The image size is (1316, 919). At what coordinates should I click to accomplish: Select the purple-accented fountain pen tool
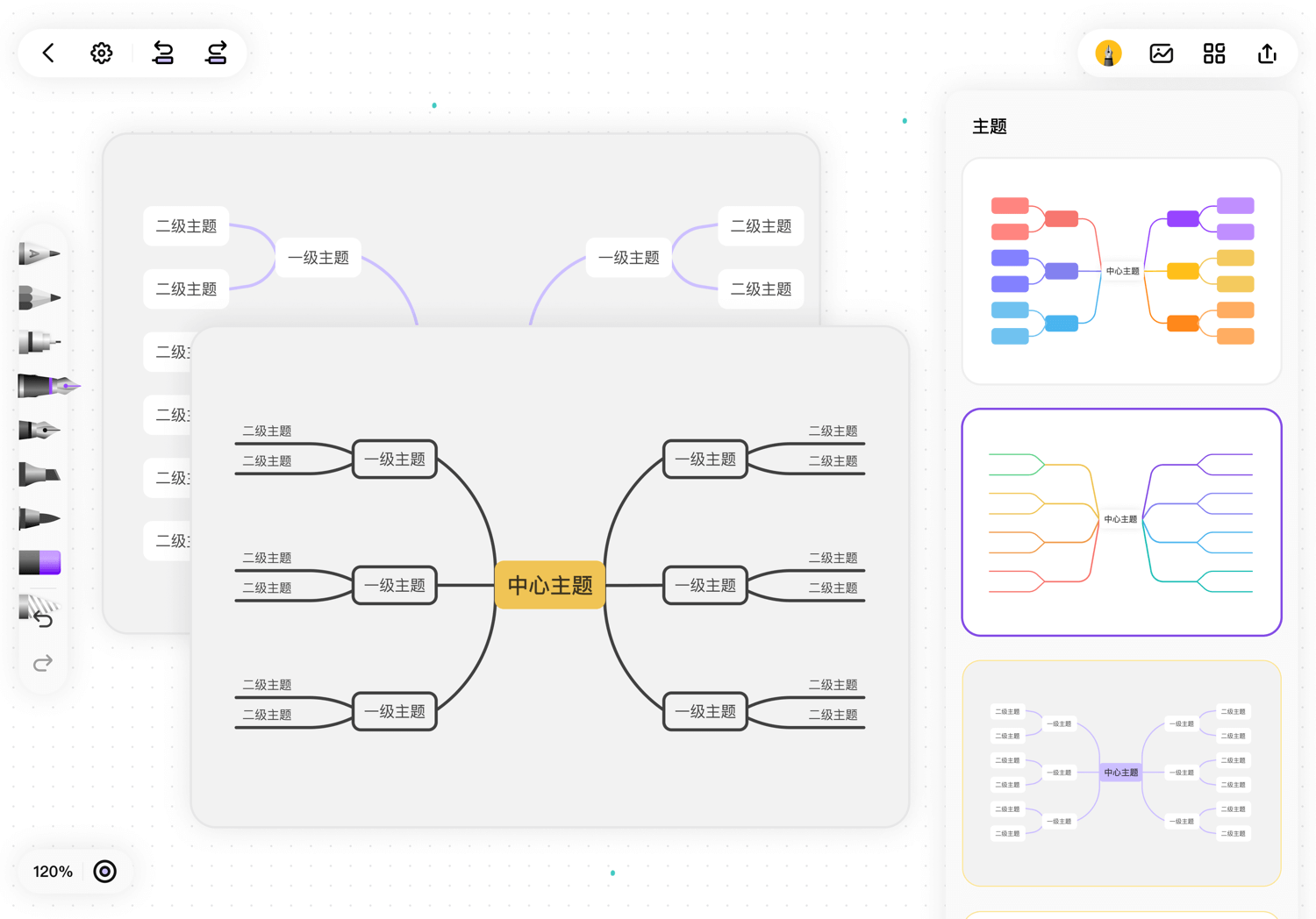(49, 386)
